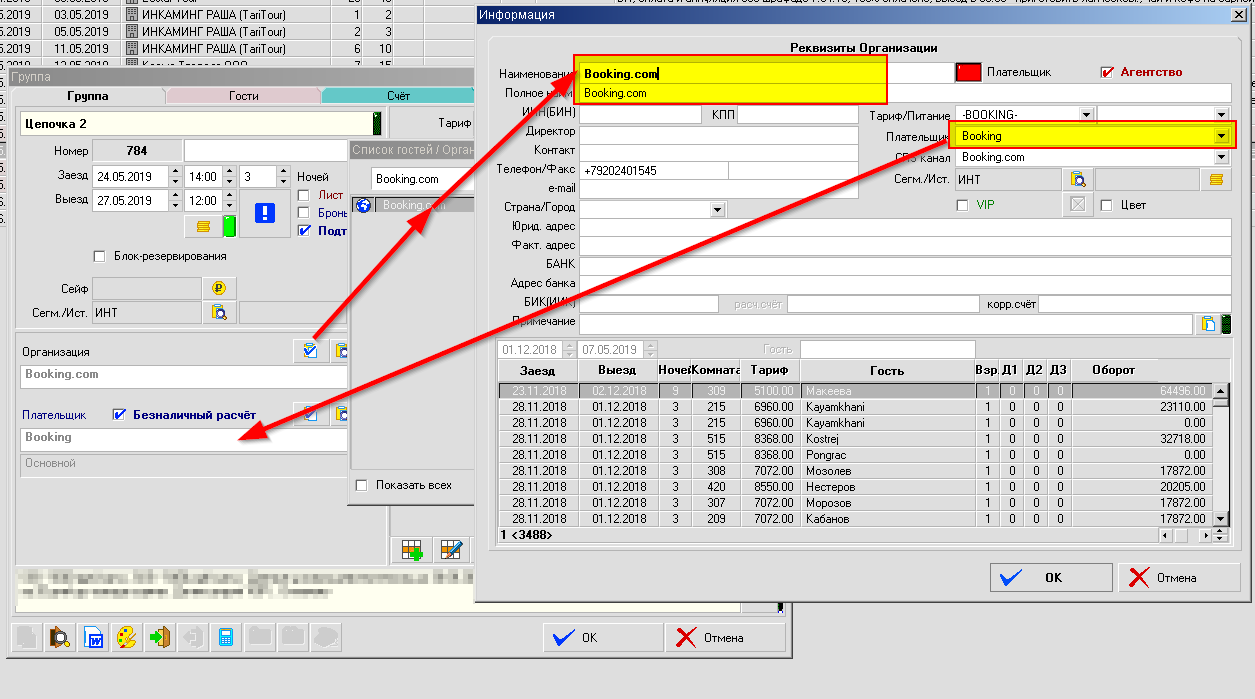
Task: Click the ruble coin icon beside Сейф
Action: pyautogui.click(x=218, y=288)
